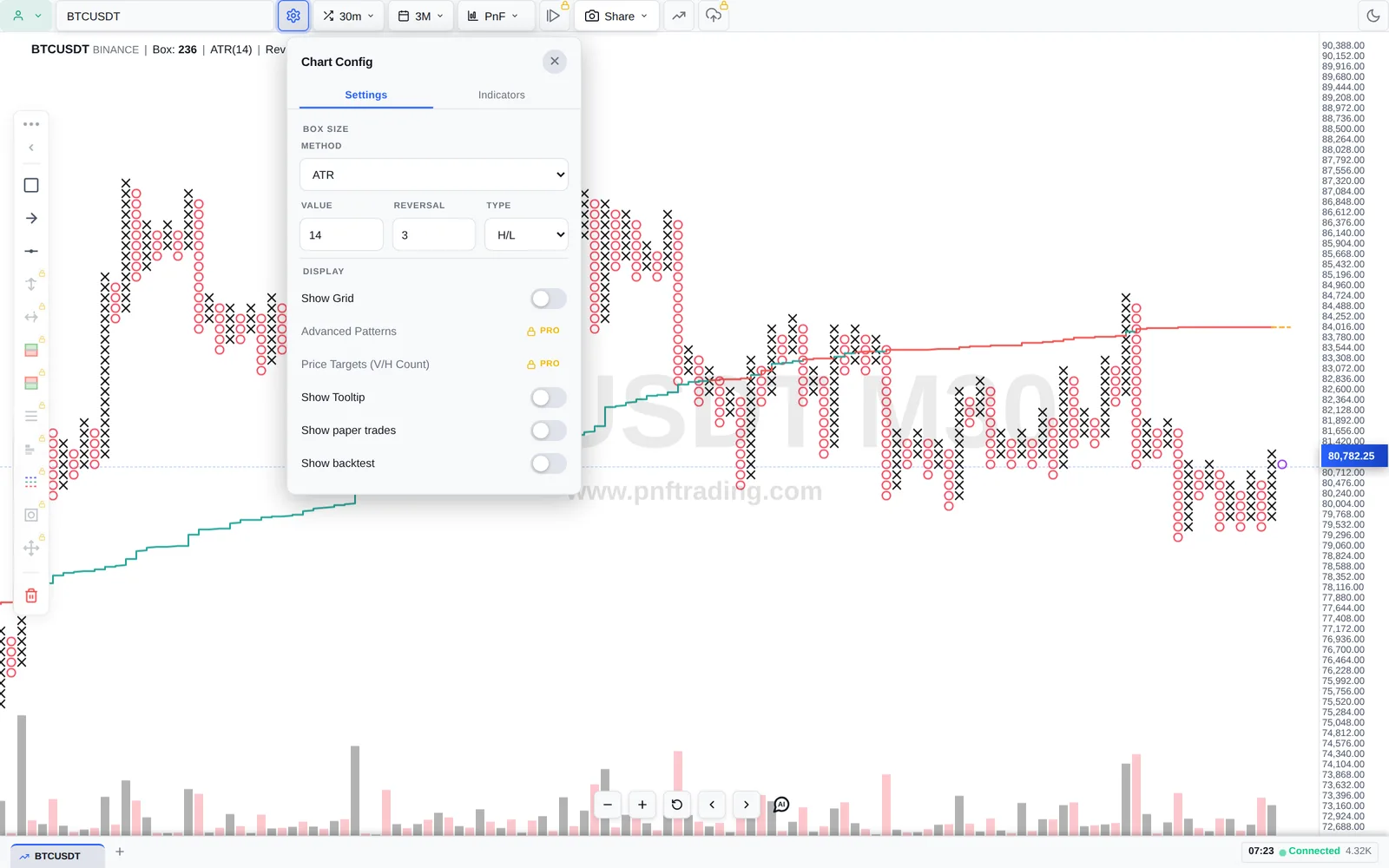Select the BTCUSDT bottom chart tab
1389x868 pixels.
point(57,856)
